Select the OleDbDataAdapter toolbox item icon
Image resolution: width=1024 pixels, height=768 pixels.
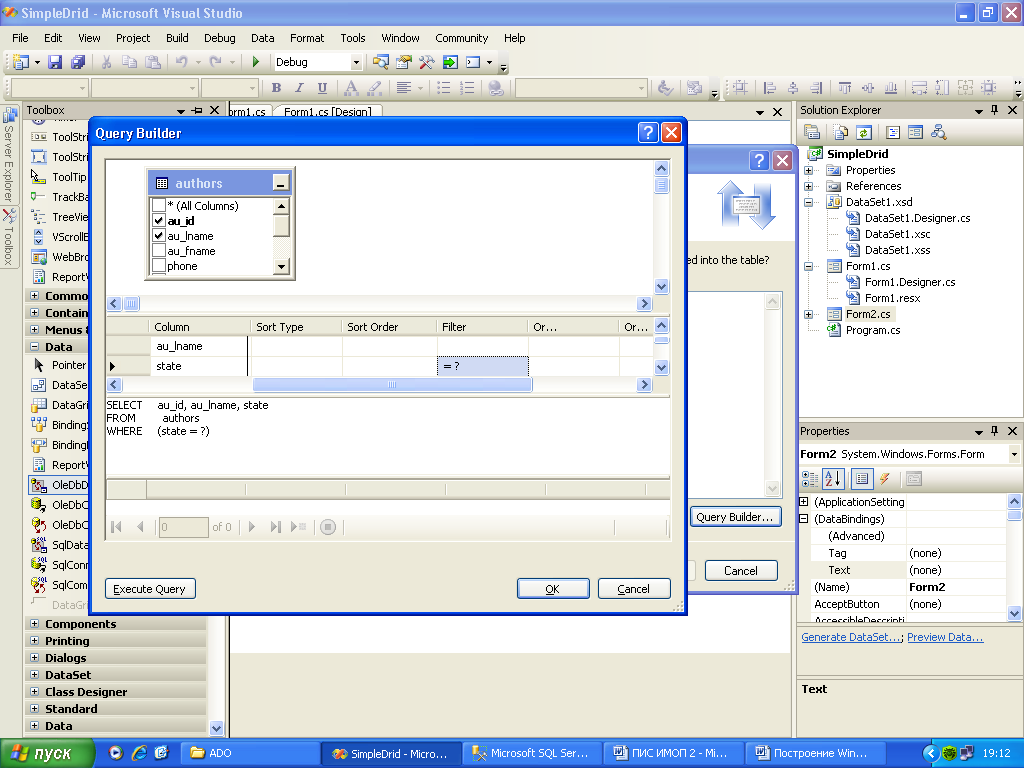click(39, 485)
